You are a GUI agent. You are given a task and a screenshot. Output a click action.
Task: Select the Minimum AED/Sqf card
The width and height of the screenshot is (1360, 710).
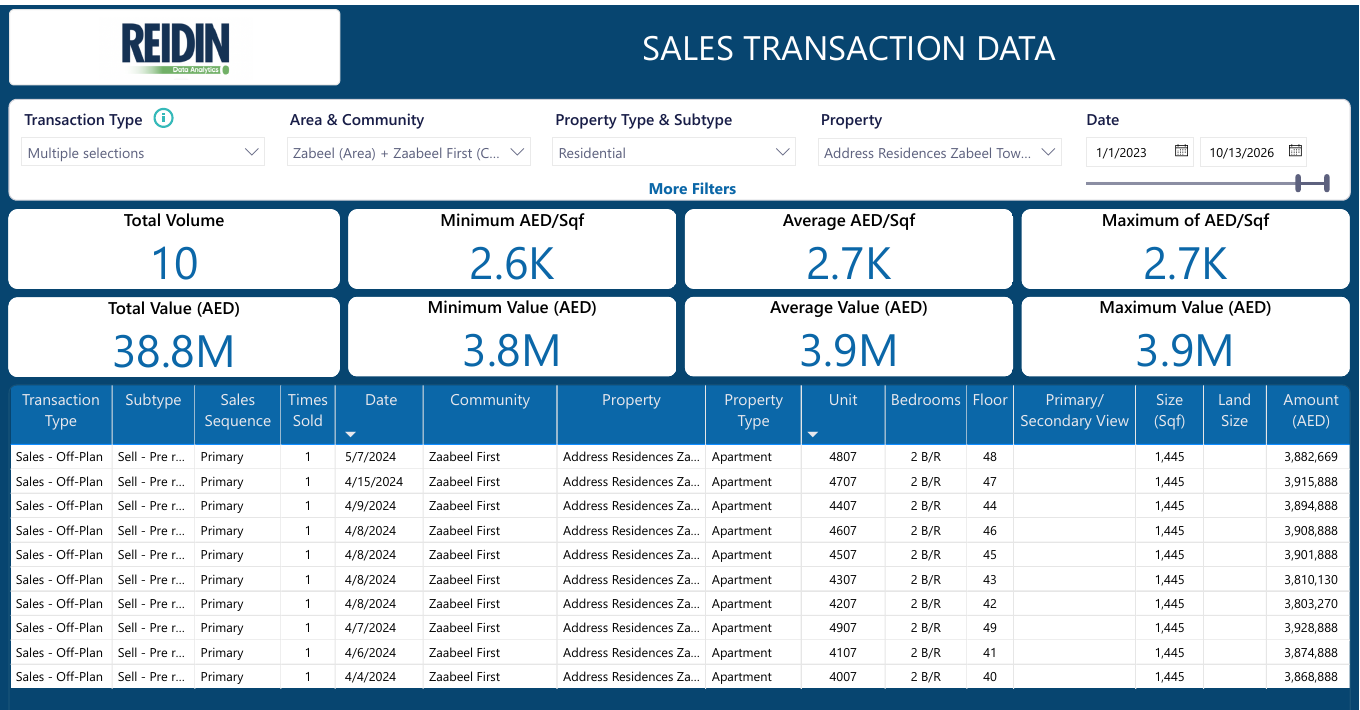512,249
